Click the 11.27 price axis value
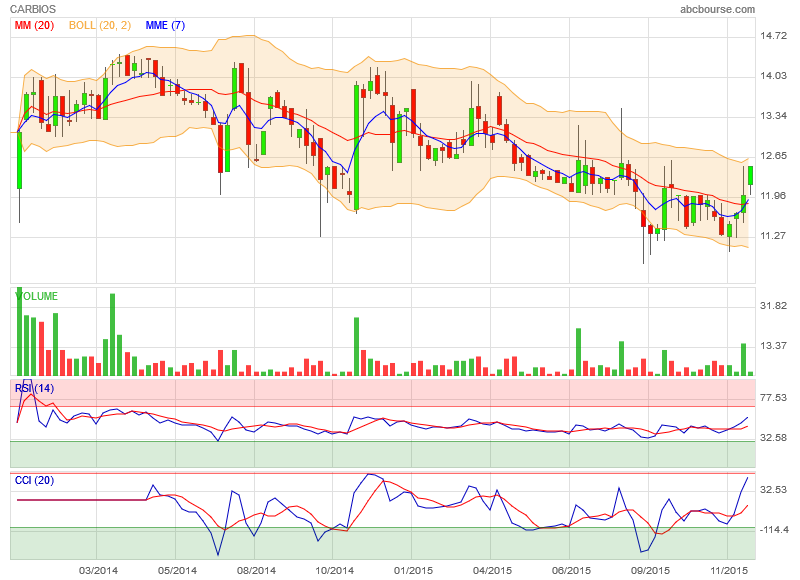This screenshot has width=800, height=580. pyautogui.click(x=773, y=236)
